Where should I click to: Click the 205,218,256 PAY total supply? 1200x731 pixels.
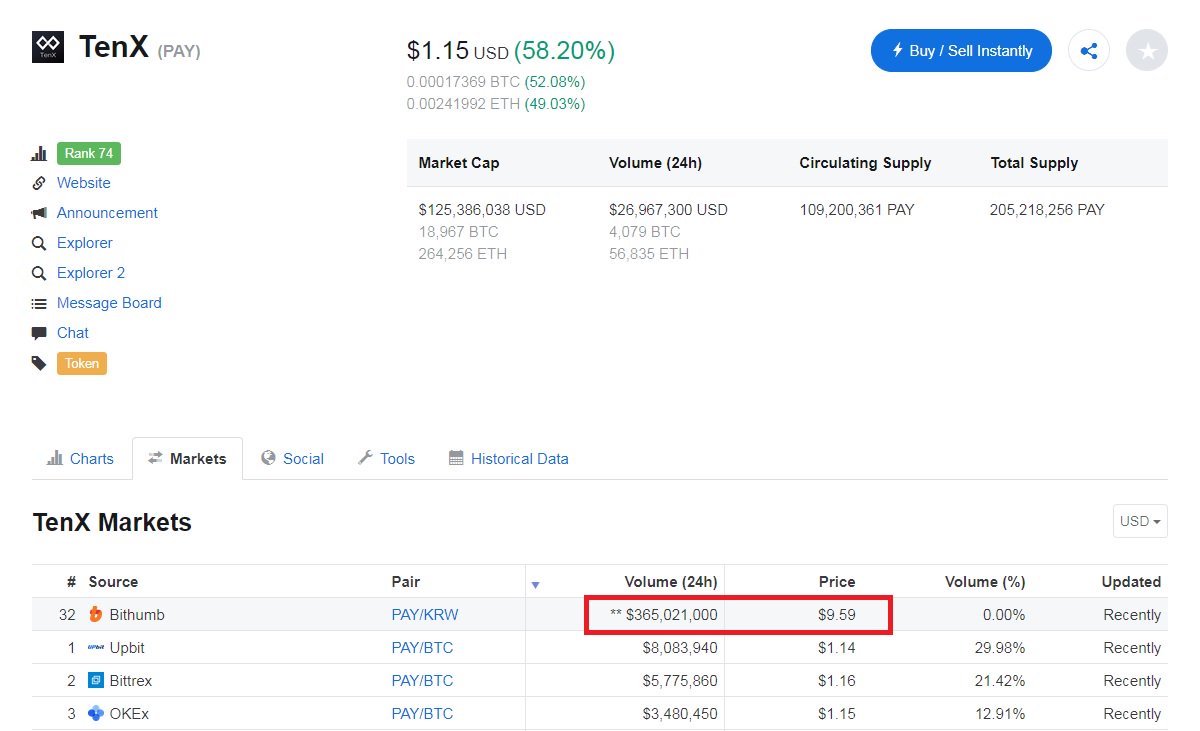(x=1048, y=210)
